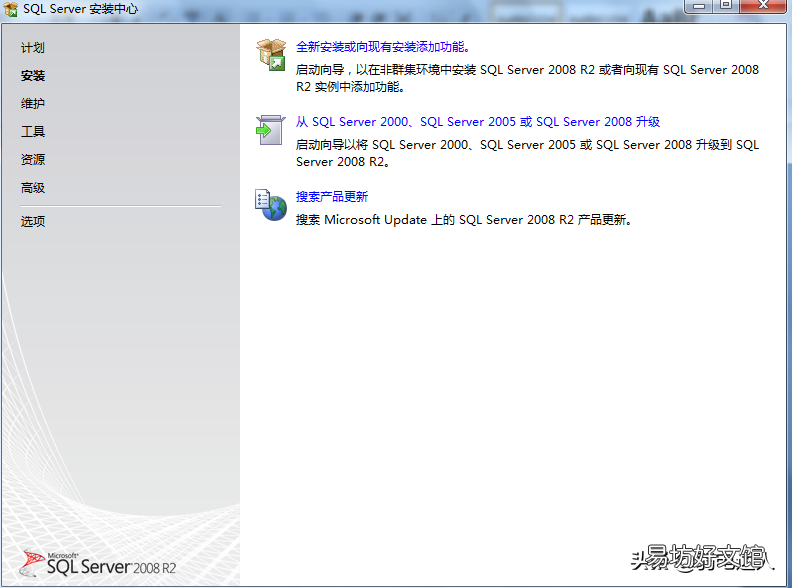Click the upgrade arrow icon

click(x=271, y=130)
